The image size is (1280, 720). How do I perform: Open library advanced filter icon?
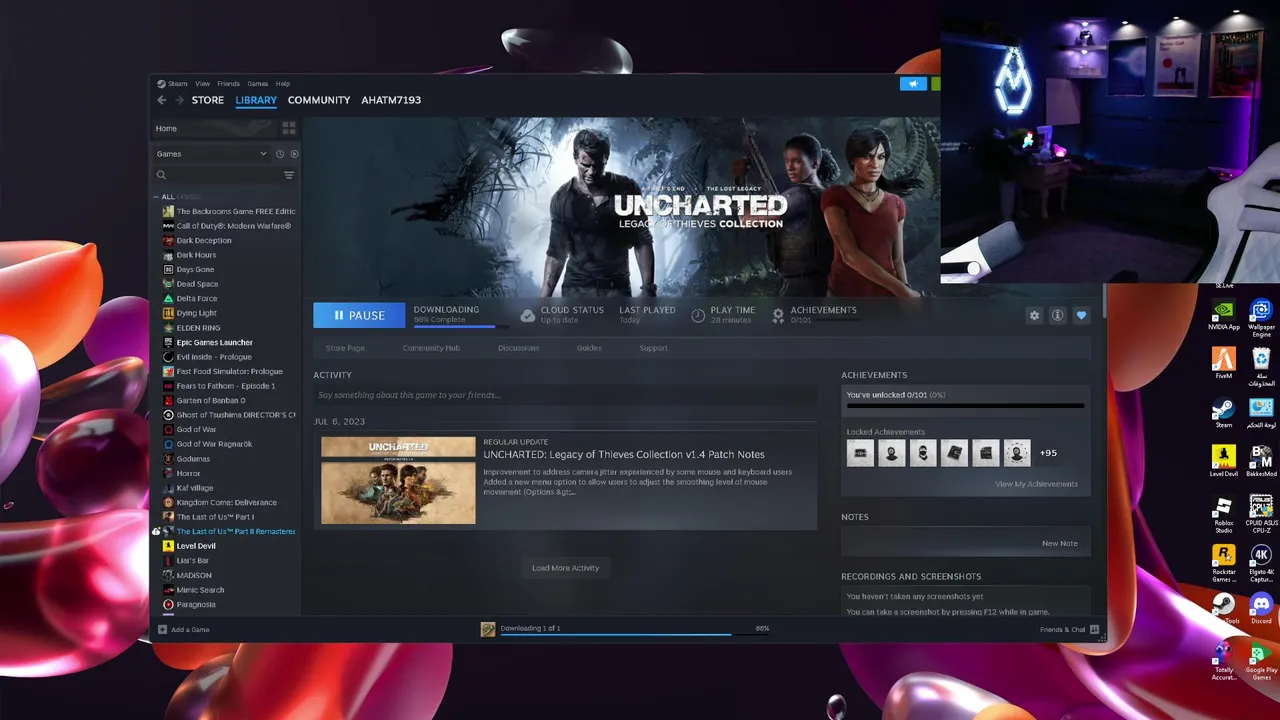(289, 175)
